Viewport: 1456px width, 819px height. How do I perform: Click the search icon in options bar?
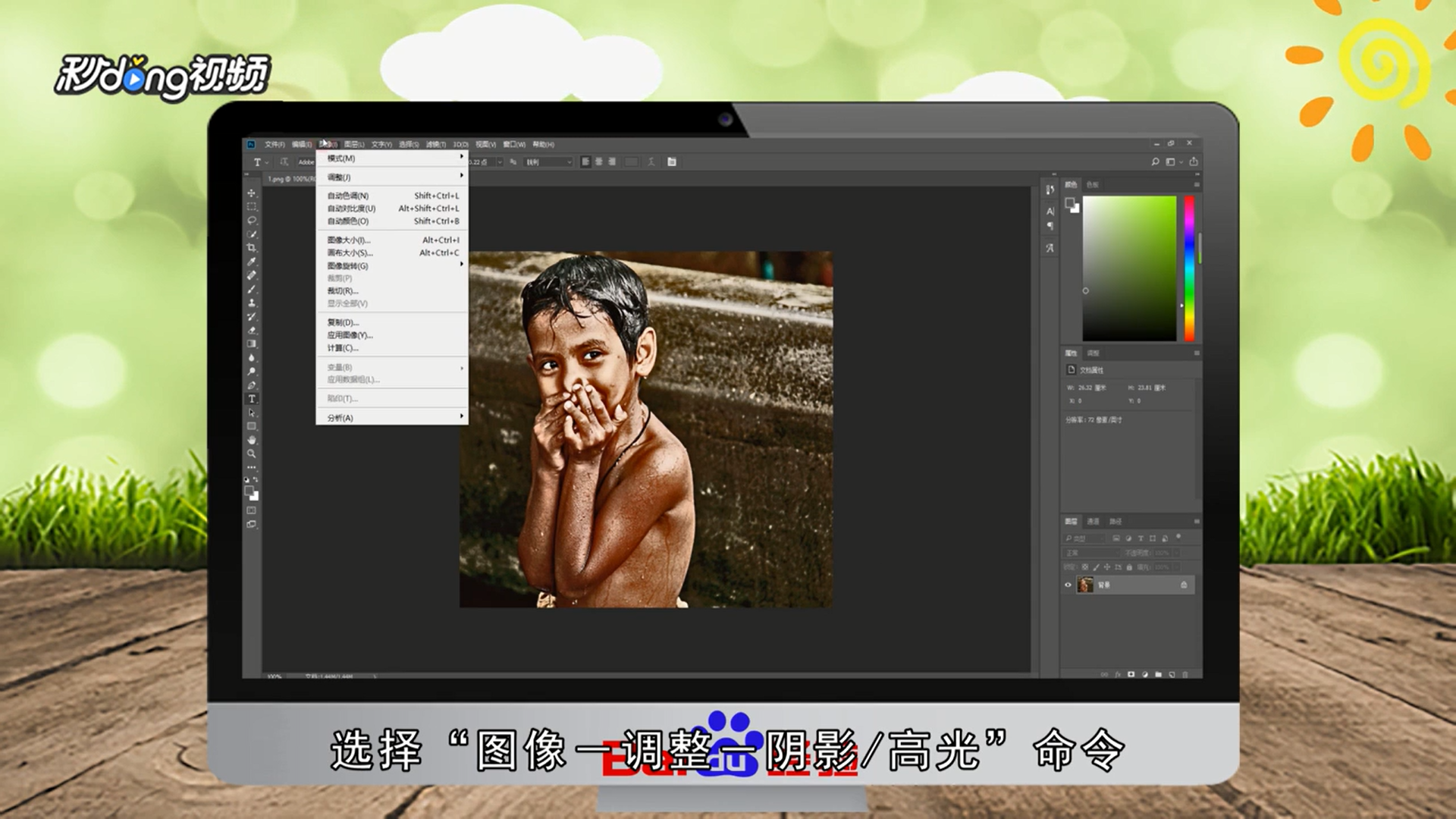1155,162
